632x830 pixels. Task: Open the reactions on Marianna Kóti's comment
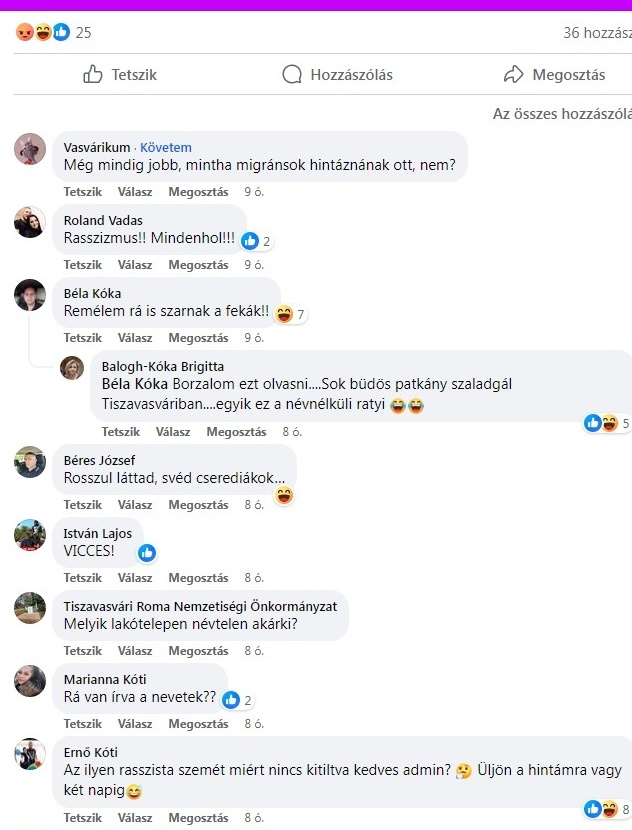(x=237, y=700)
